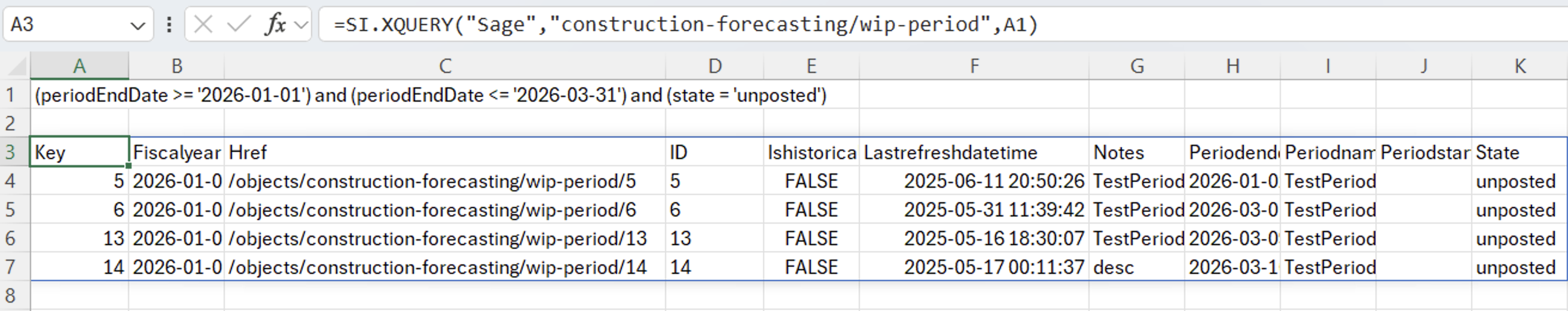Click the Enter checkmark formula icon
This screenshot has width=1568, height=311.
point(238,25)
